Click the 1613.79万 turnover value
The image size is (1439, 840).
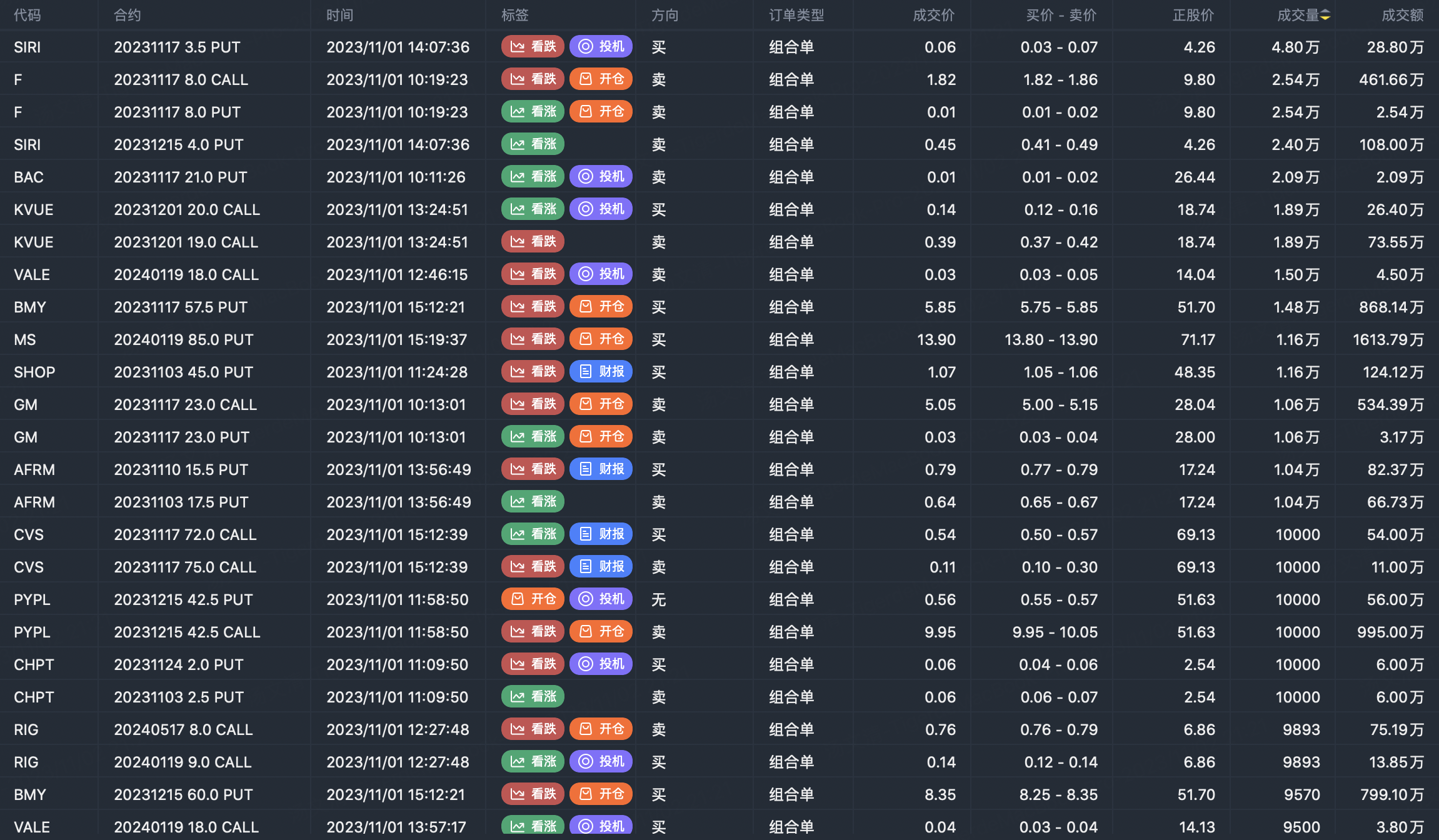[1388, 339]
